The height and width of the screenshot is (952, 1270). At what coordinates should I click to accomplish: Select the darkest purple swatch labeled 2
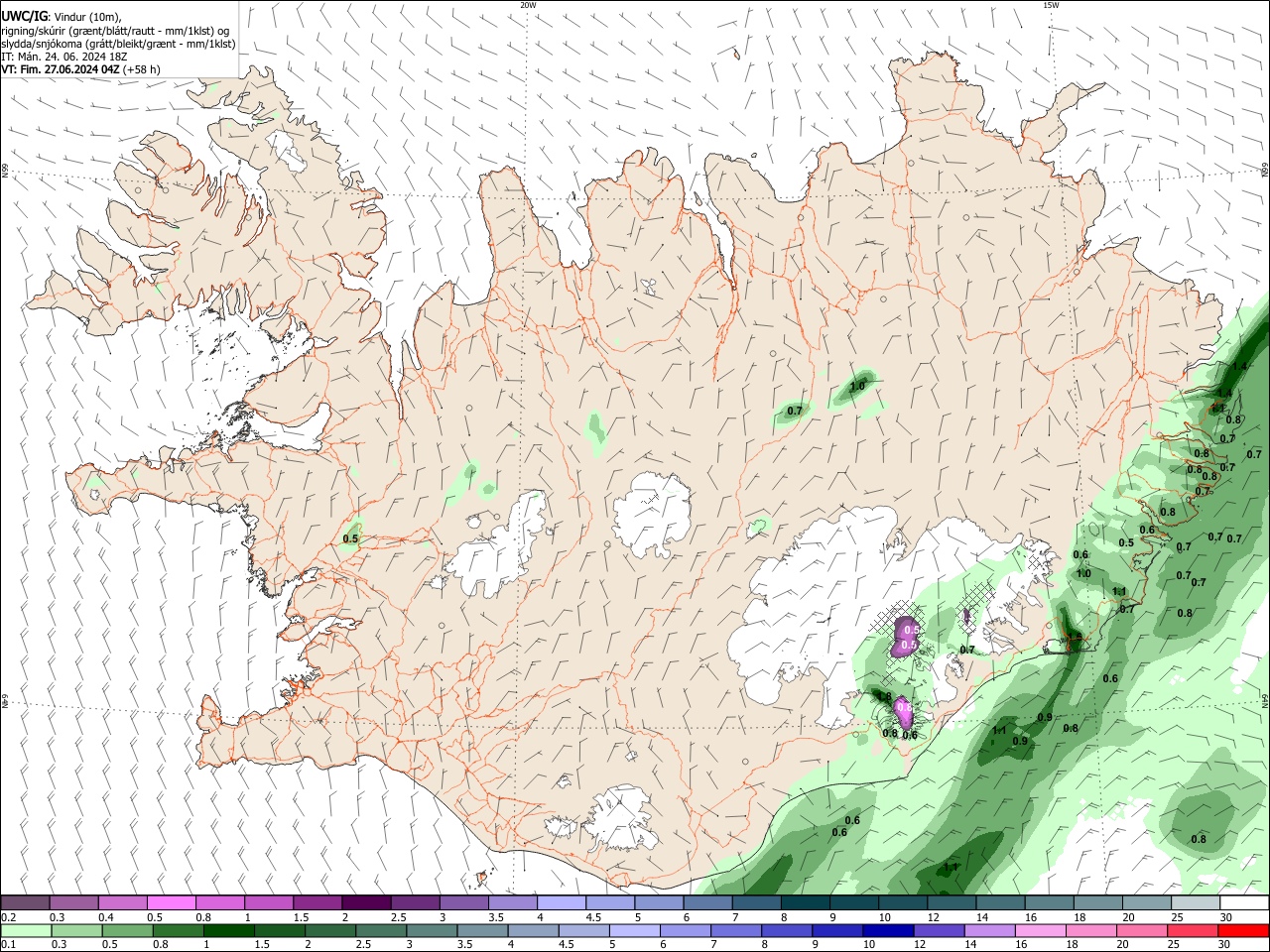click(x=365, y=902)
